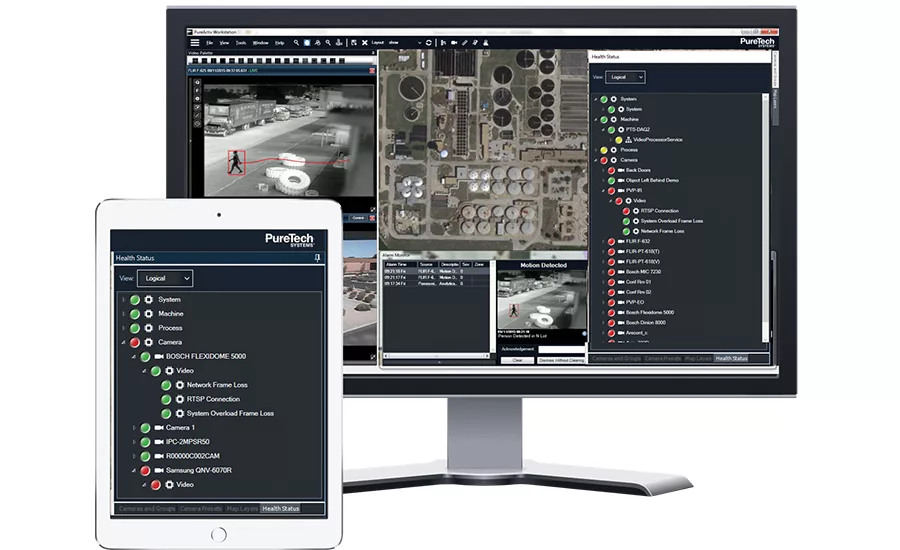This screenshot has height=550, width=900.
Task: Switch to Camera Presets tab on monitor
Action: pyautogui.click(x=662, y=358)
